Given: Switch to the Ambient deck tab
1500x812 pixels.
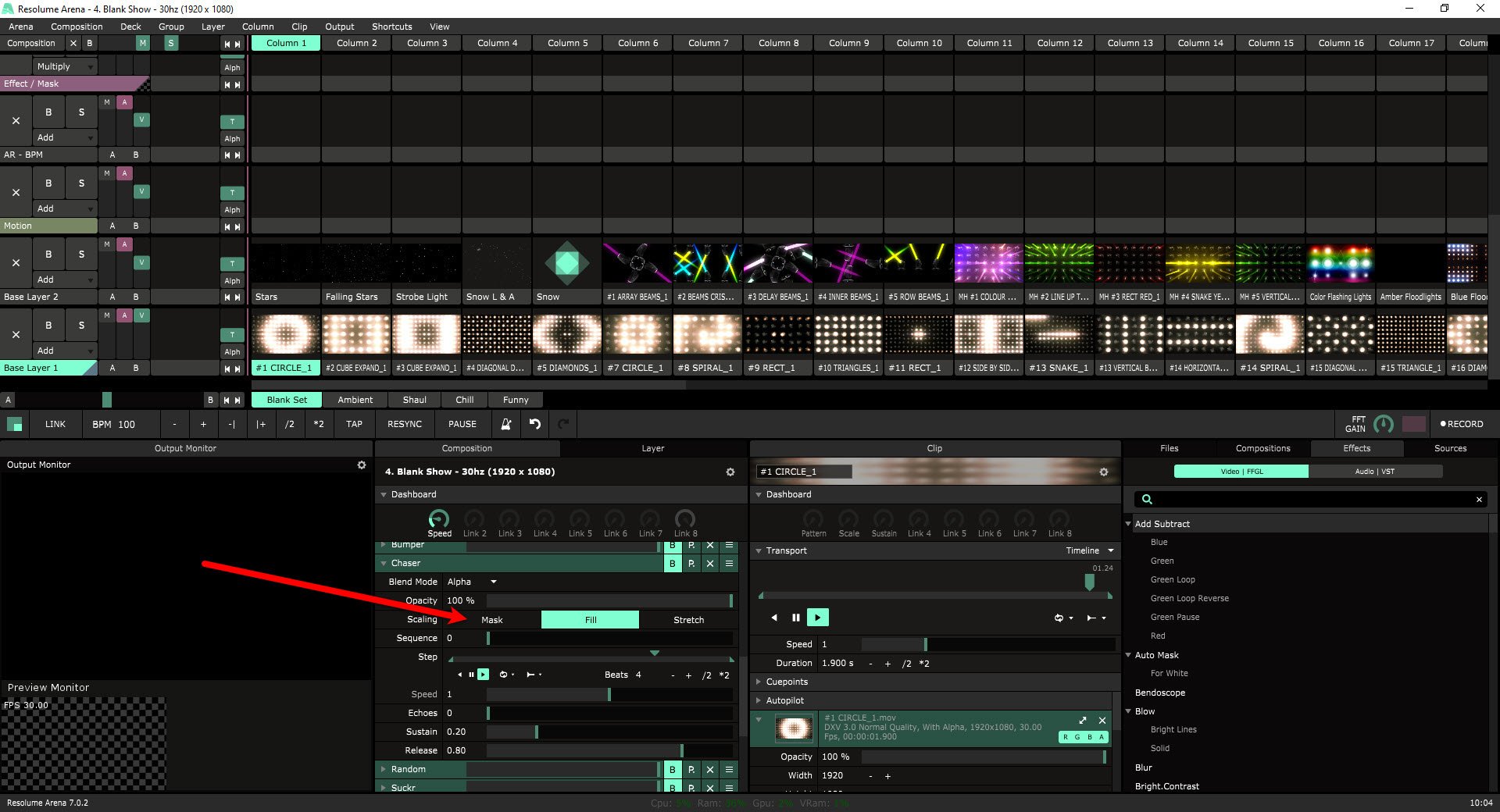Looking at the screenshot, I should point(355,400).
